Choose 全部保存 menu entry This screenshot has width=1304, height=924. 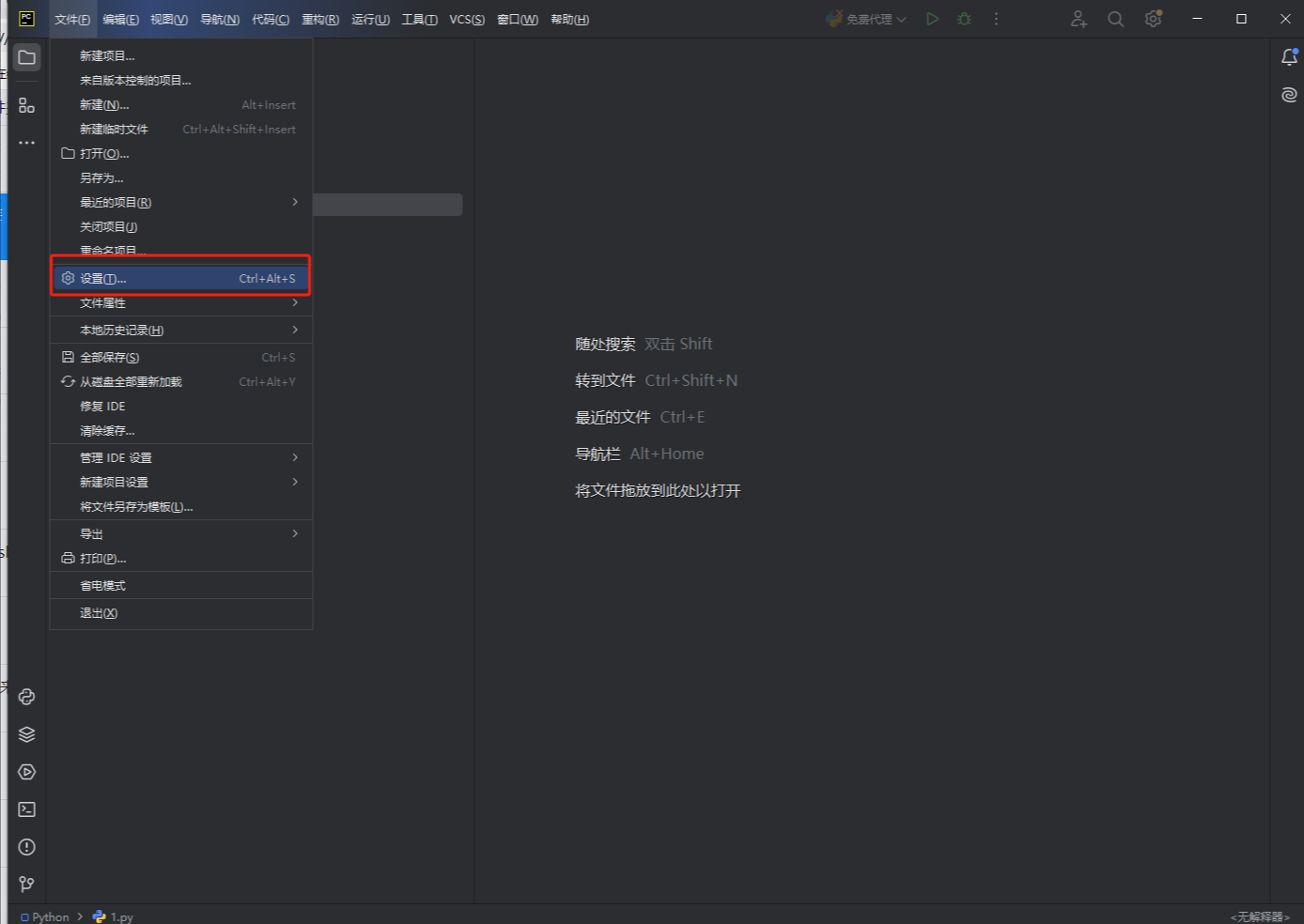tap(181, 357)
